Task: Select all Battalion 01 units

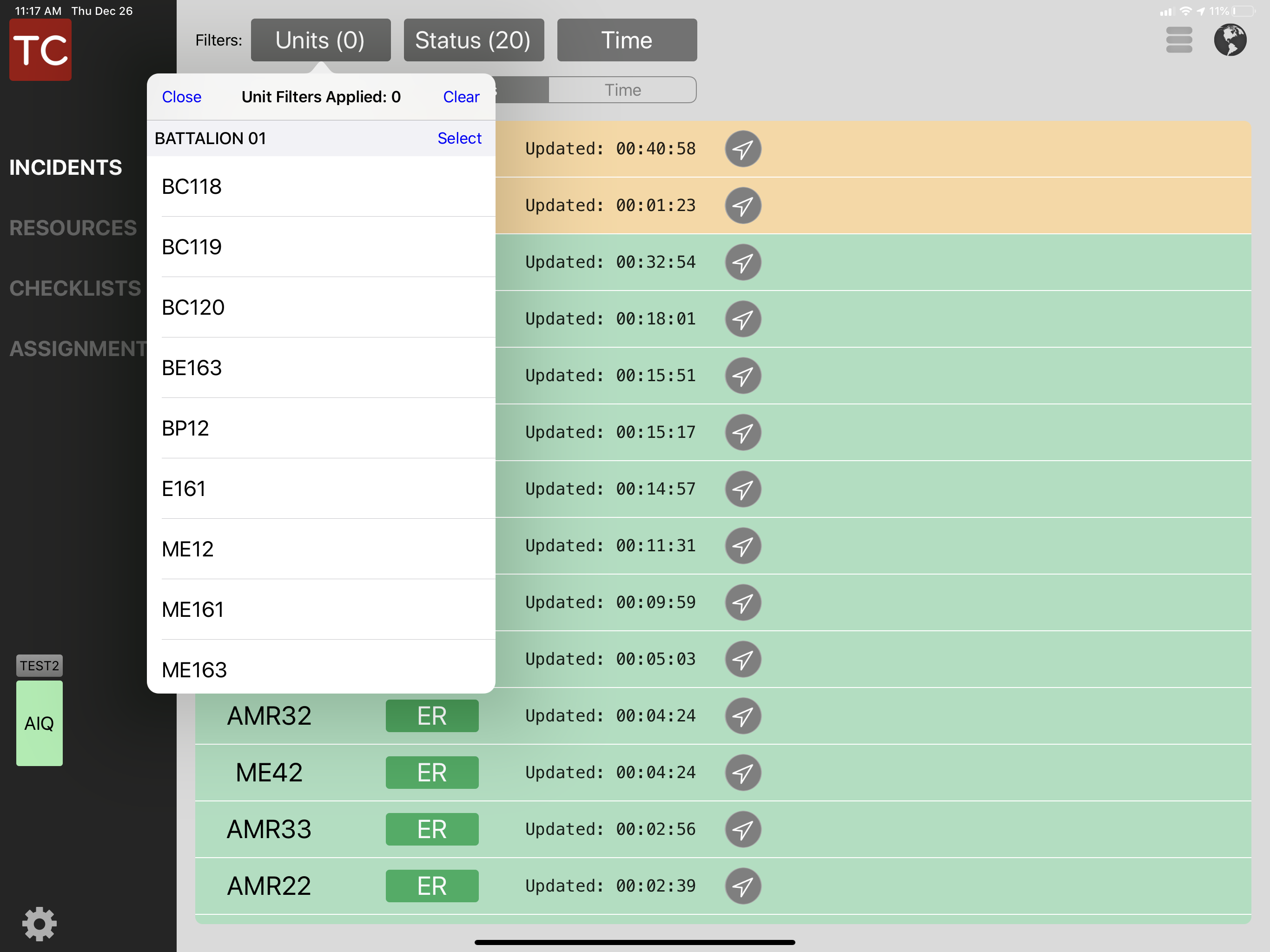Action: tap(459, 139)
